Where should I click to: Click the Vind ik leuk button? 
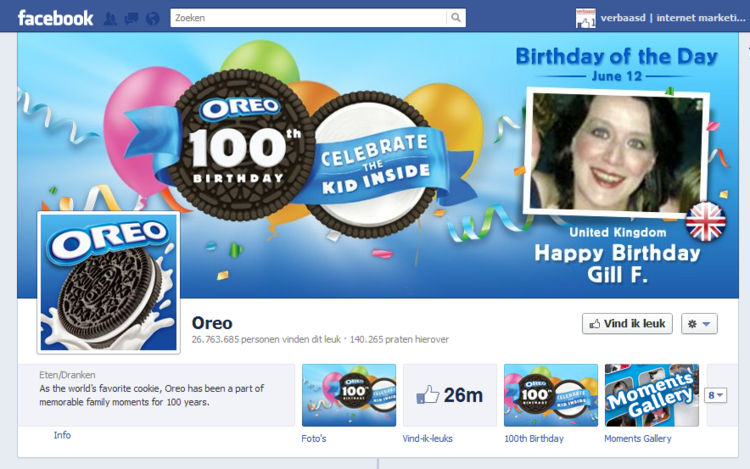[x=627, y=324]
